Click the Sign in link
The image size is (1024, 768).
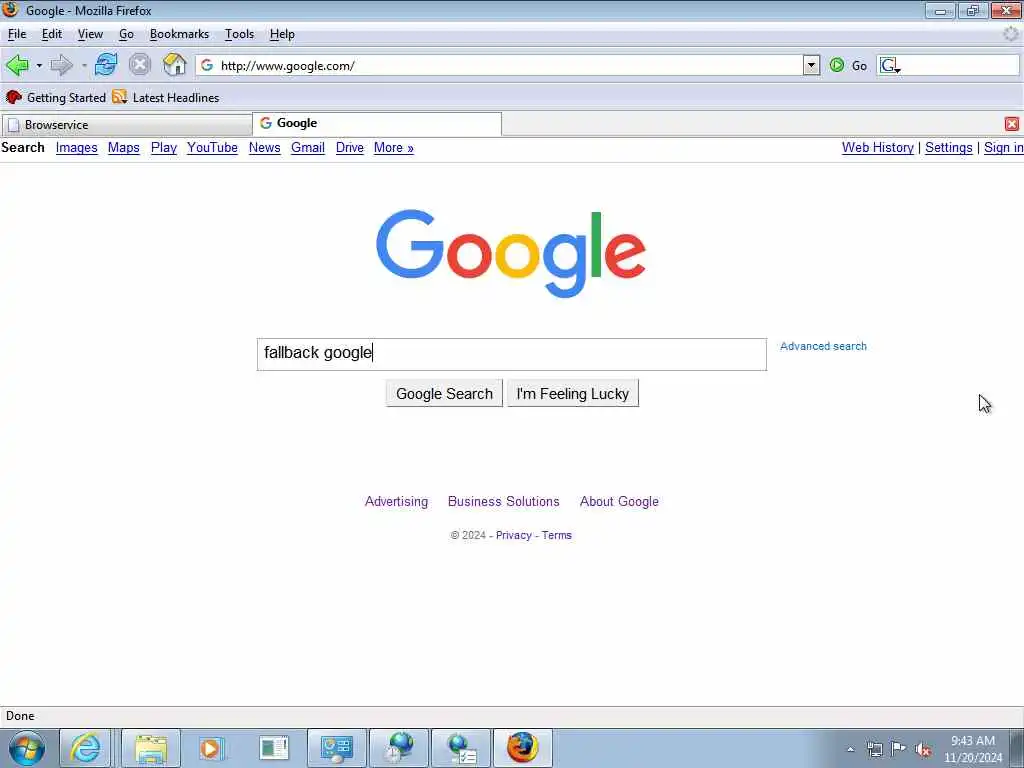tap(1004, 148)
